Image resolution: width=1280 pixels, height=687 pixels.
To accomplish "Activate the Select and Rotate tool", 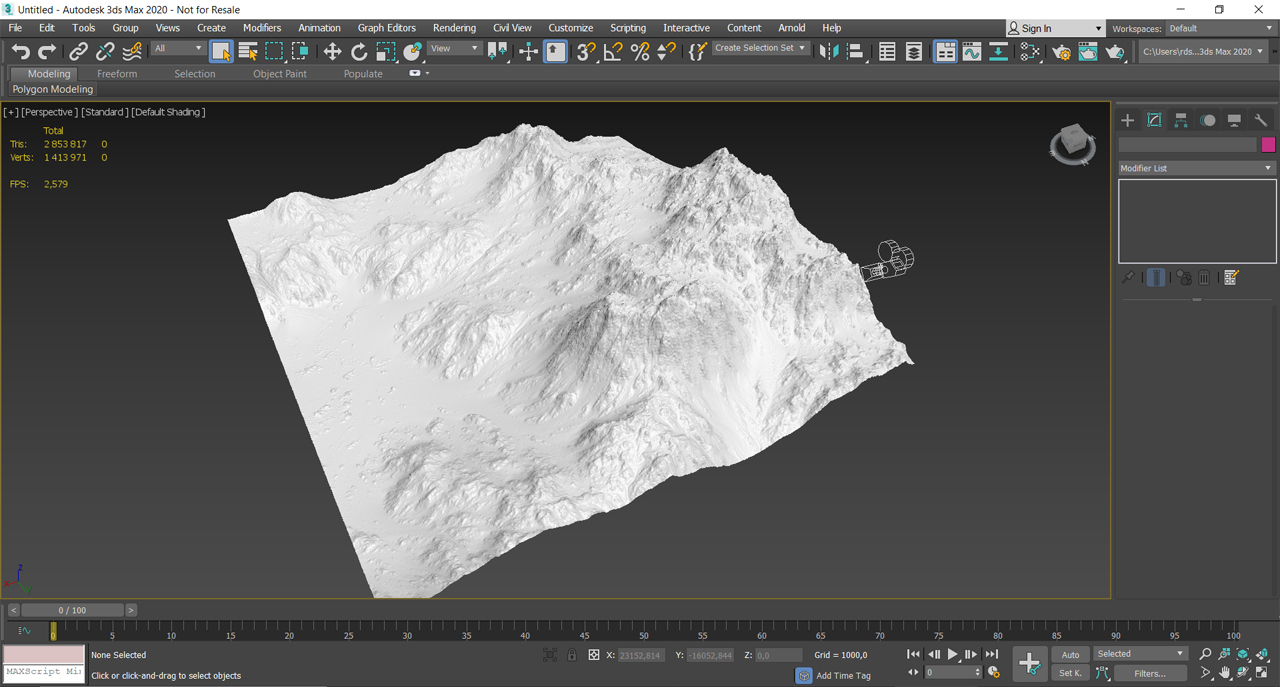I will pos(359,52).
